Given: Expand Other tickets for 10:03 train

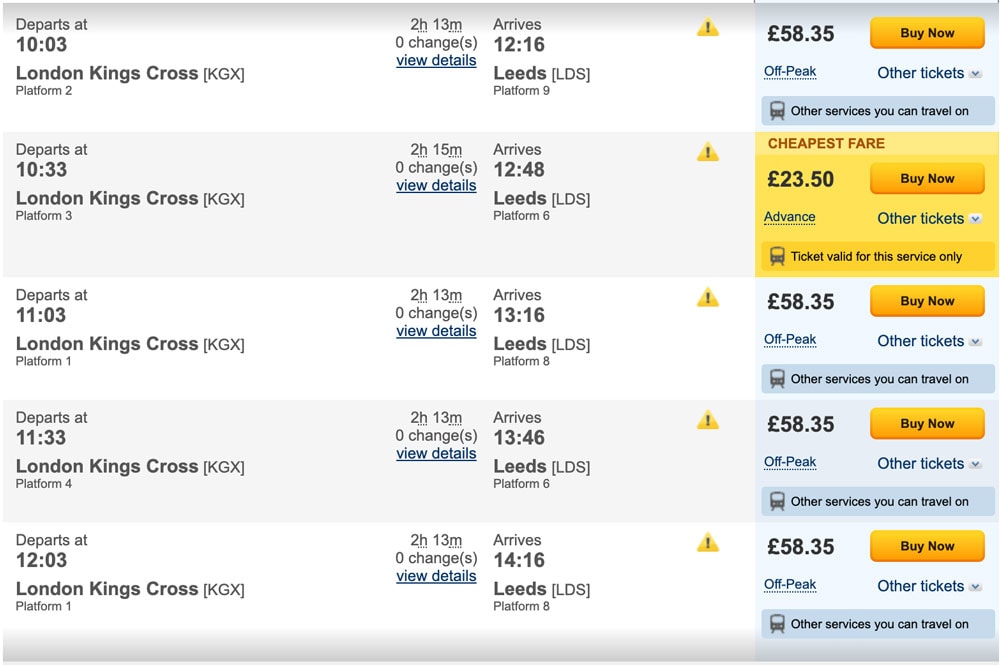Looking at the screenshot, I should 929,73.
